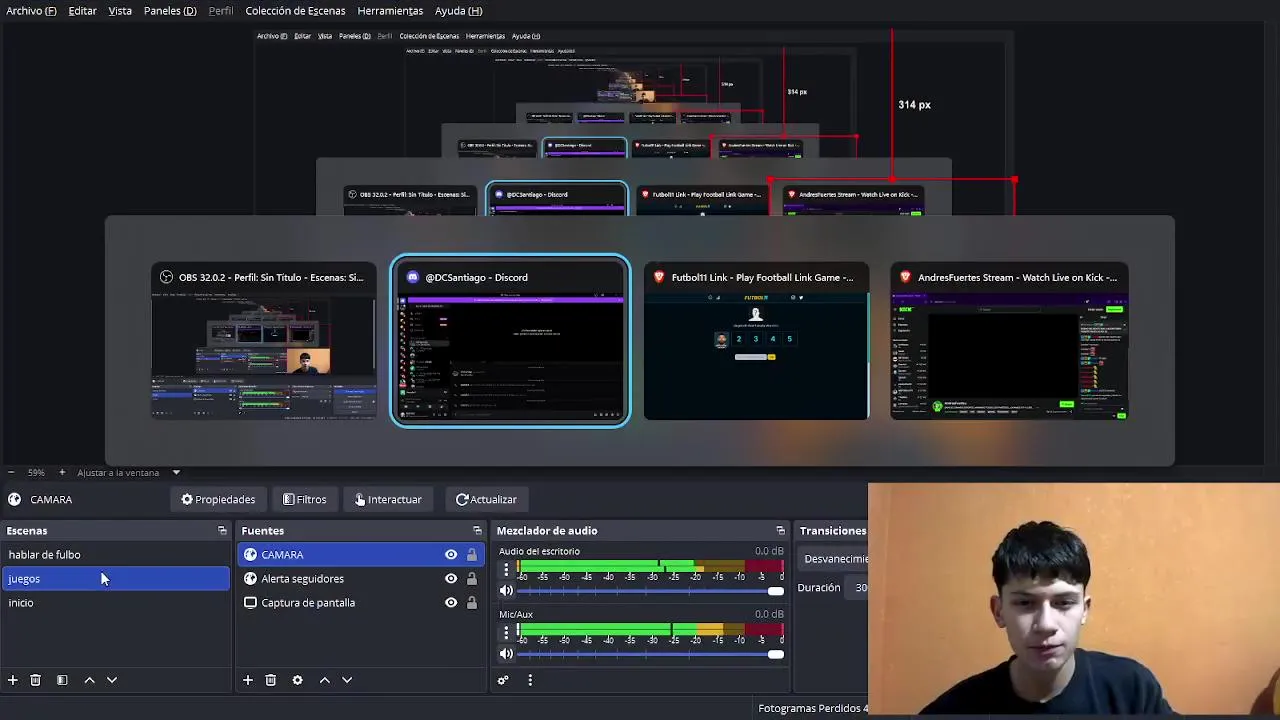Open the Vista menu
This screenshot has height=720, width=1280.
pos(120,11)
